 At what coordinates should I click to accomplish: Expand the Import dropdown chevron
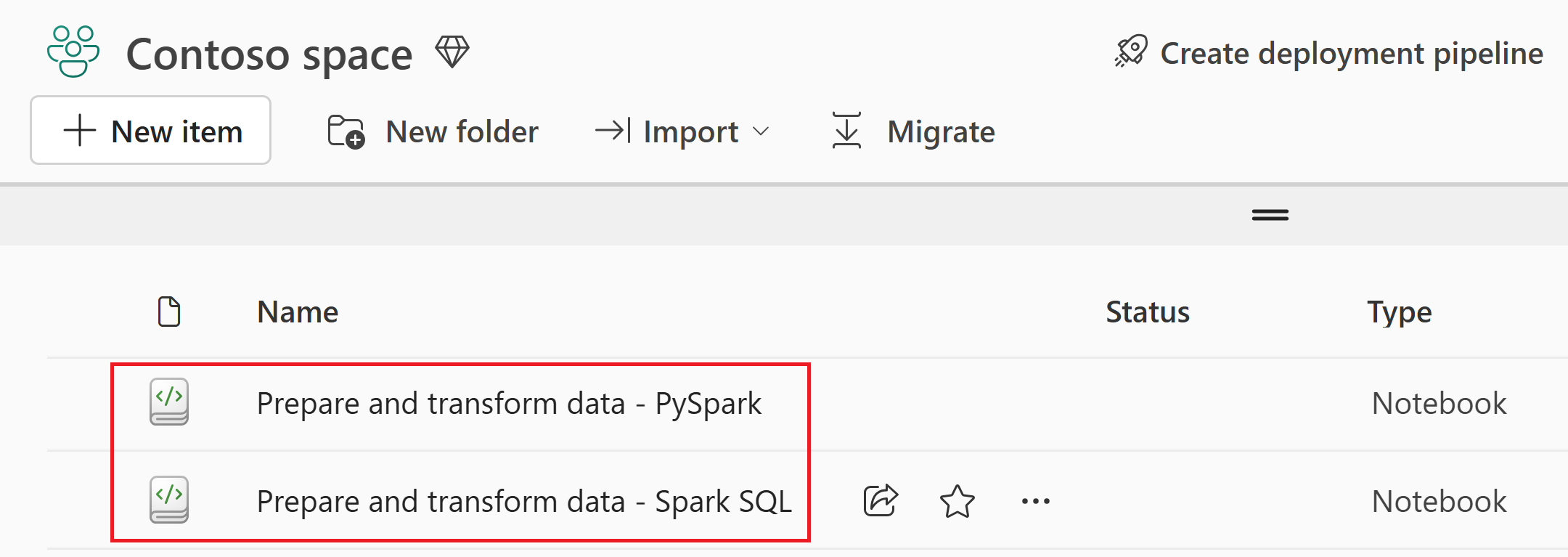(x=761, y=131)
